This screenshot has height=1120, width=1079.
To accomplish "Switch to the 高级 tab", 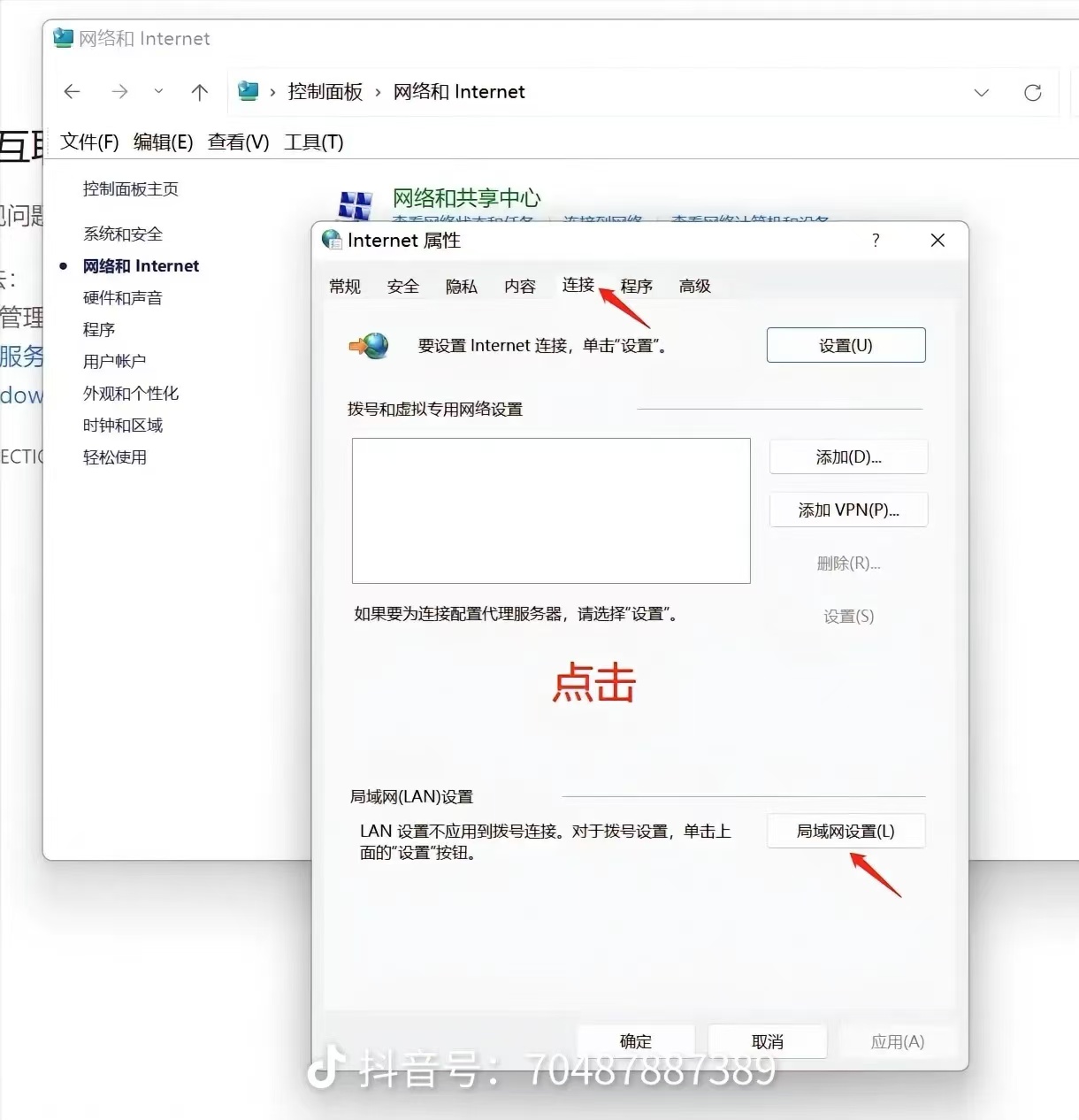I will tap(694, 286).
